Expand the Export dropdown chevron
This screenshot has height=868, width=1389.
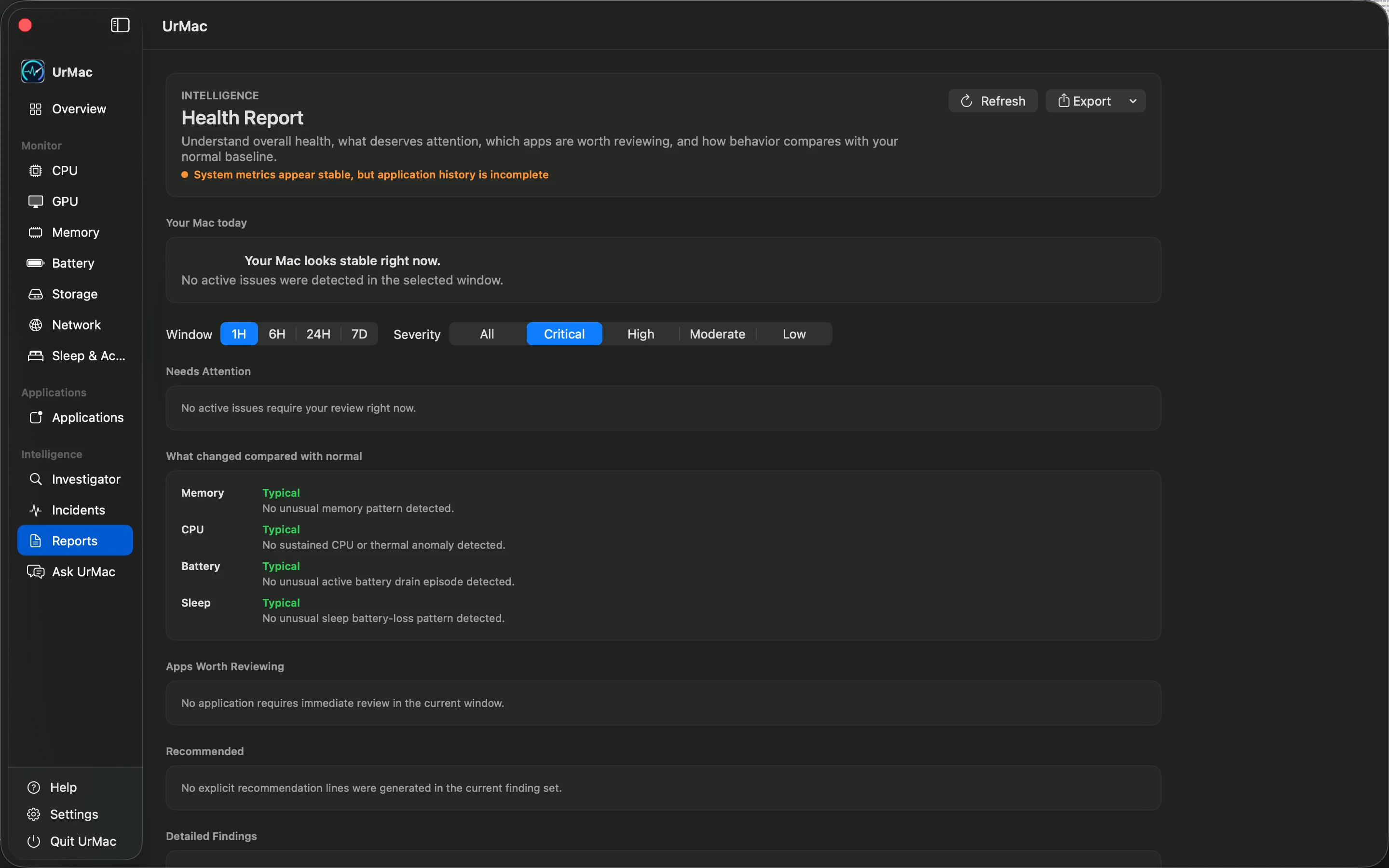click(1133, 101)
